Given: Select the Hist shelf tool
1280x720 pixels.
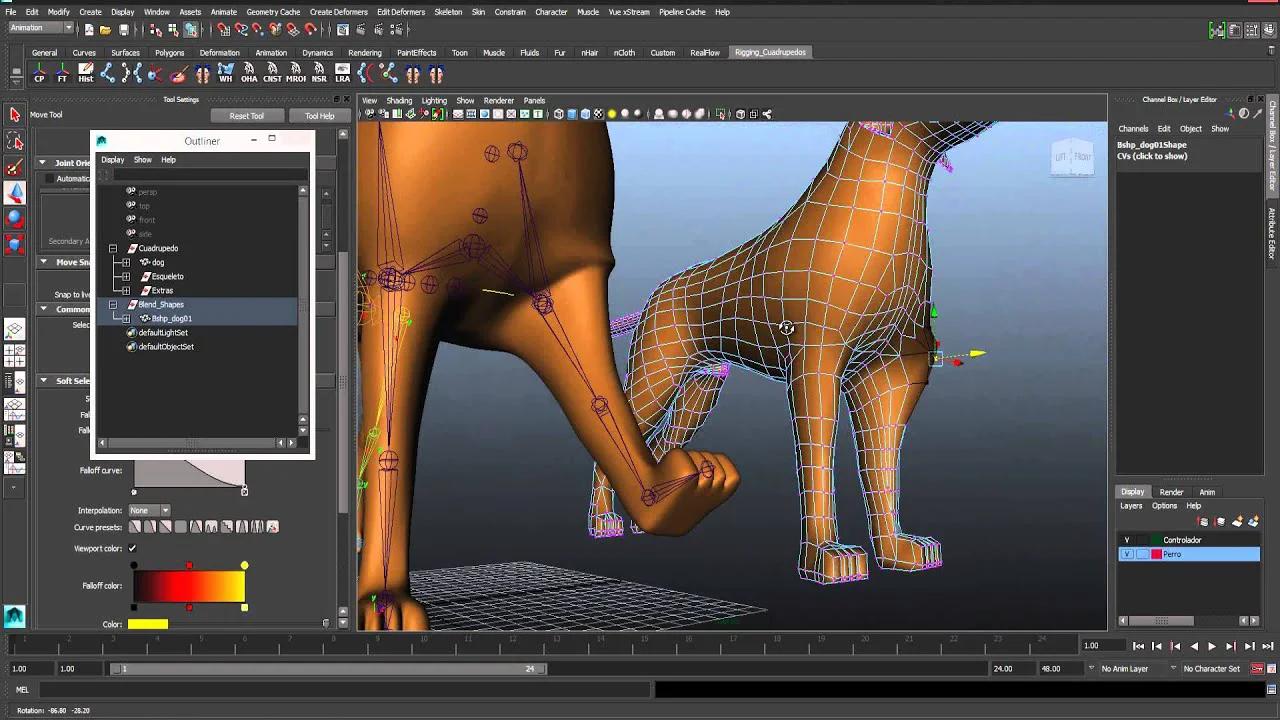Looking at the screenshot, I should 84,74.
